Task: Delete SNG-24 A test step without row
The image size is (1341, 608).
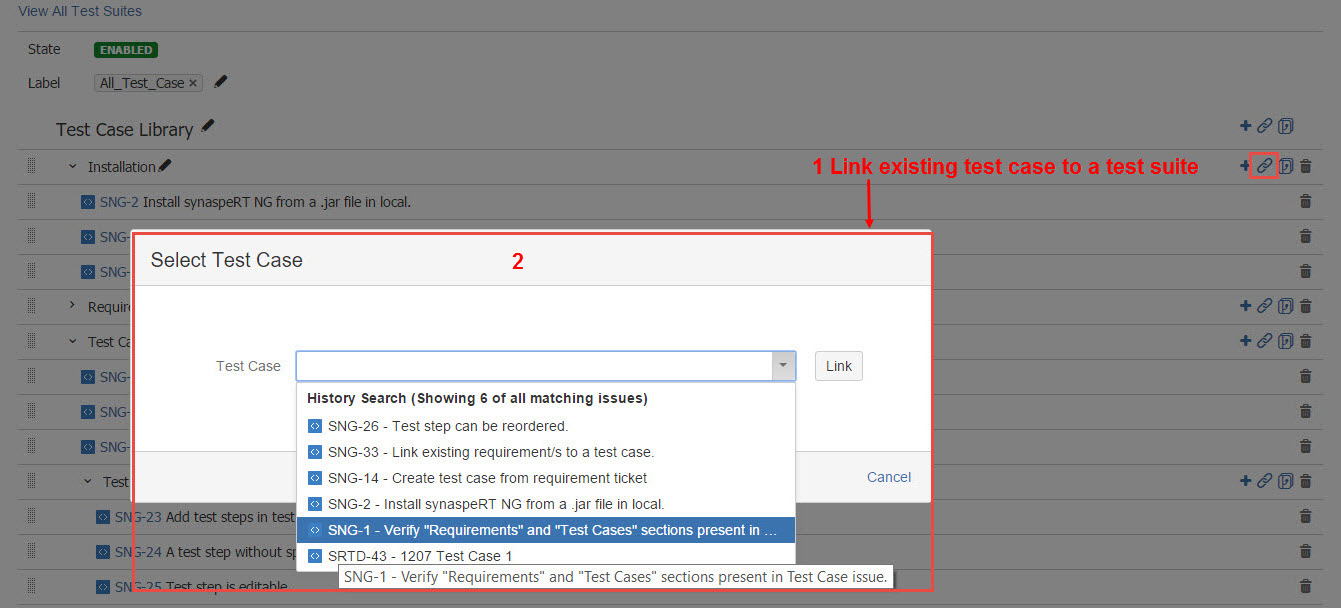Action: click(1305, 551)
